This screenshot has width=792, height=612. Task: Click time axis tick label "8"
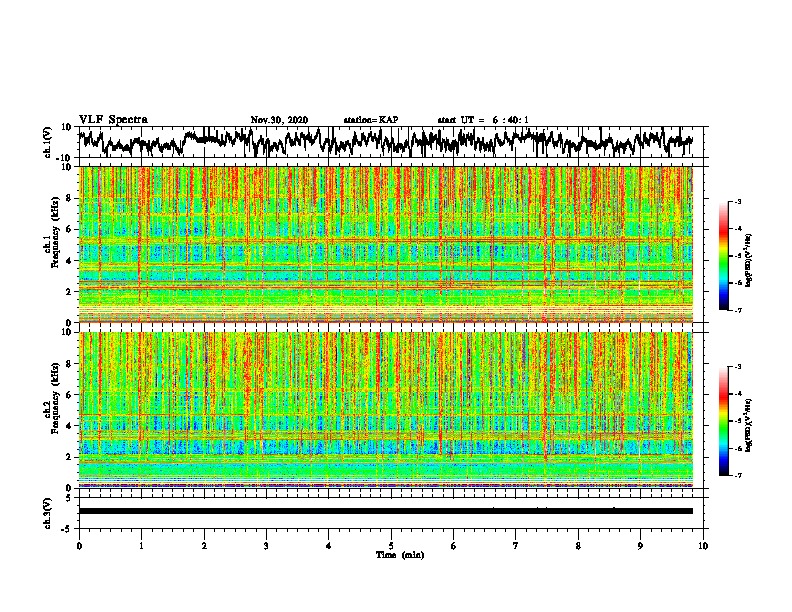[x=578, y=546]
